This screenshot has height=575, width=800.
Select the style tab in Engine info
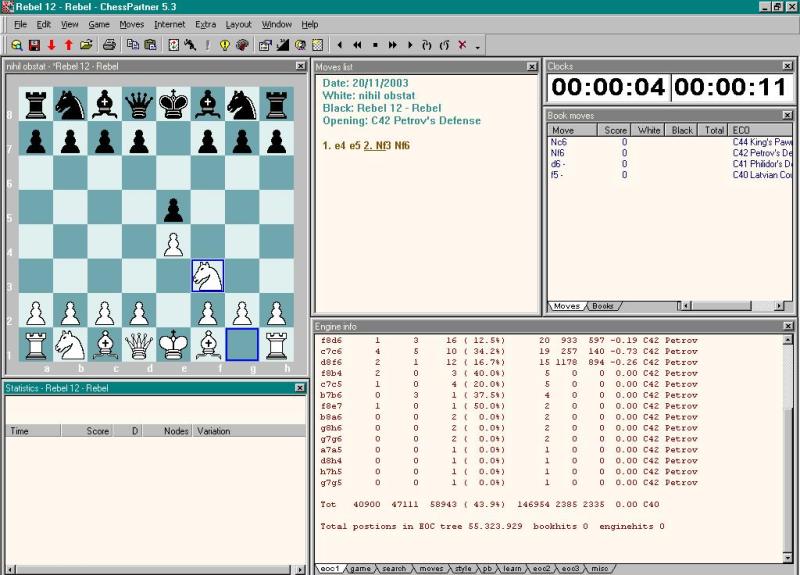pos(463,569)
